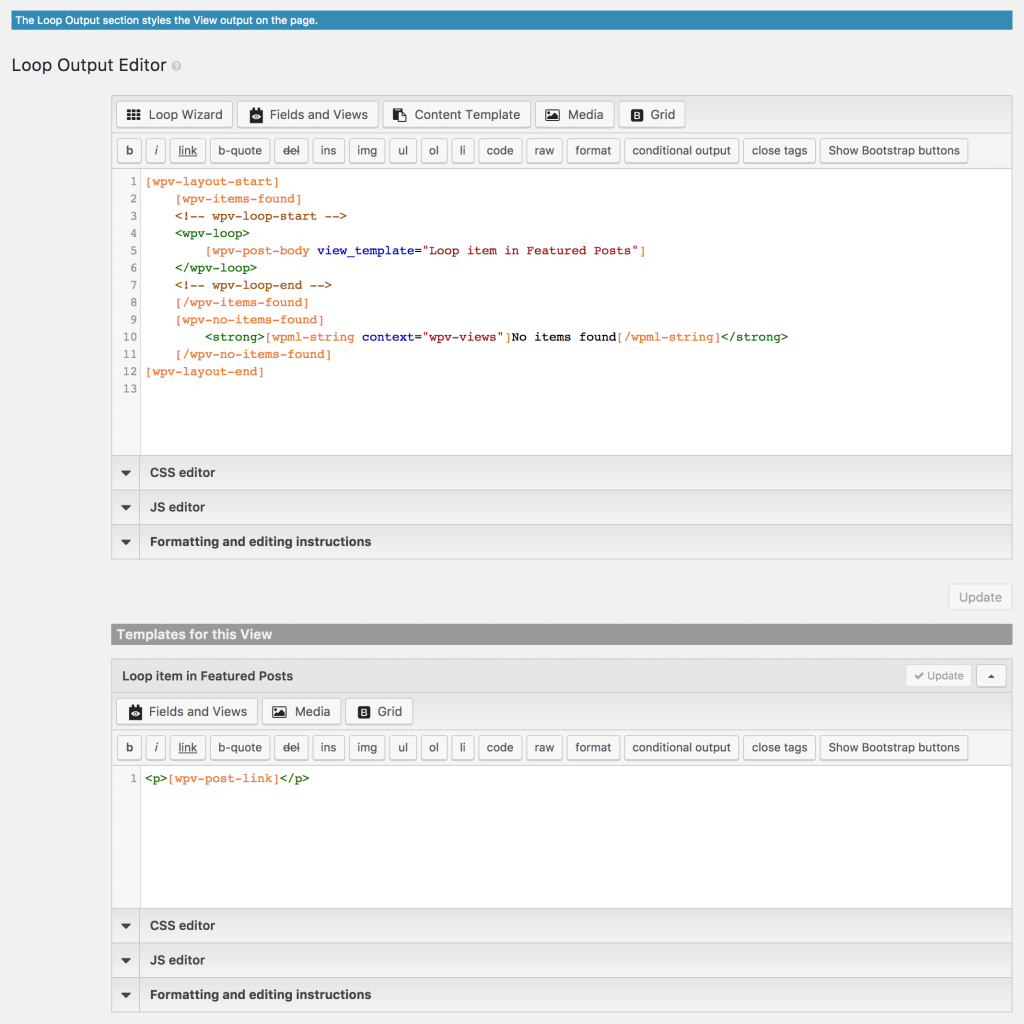Click the Templates for this View header

pos(562,635)
